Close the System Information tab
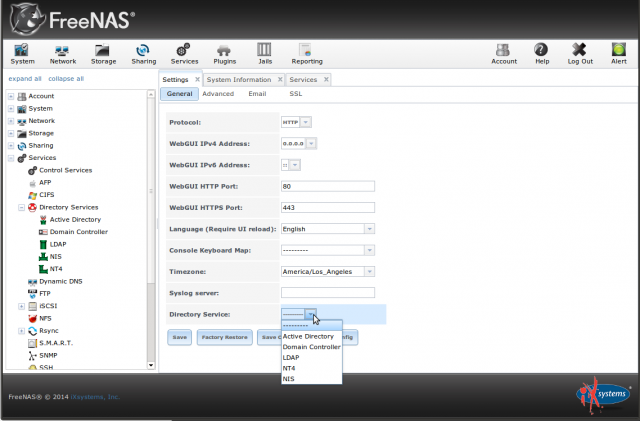640x421 pixels. pos(280,80)
